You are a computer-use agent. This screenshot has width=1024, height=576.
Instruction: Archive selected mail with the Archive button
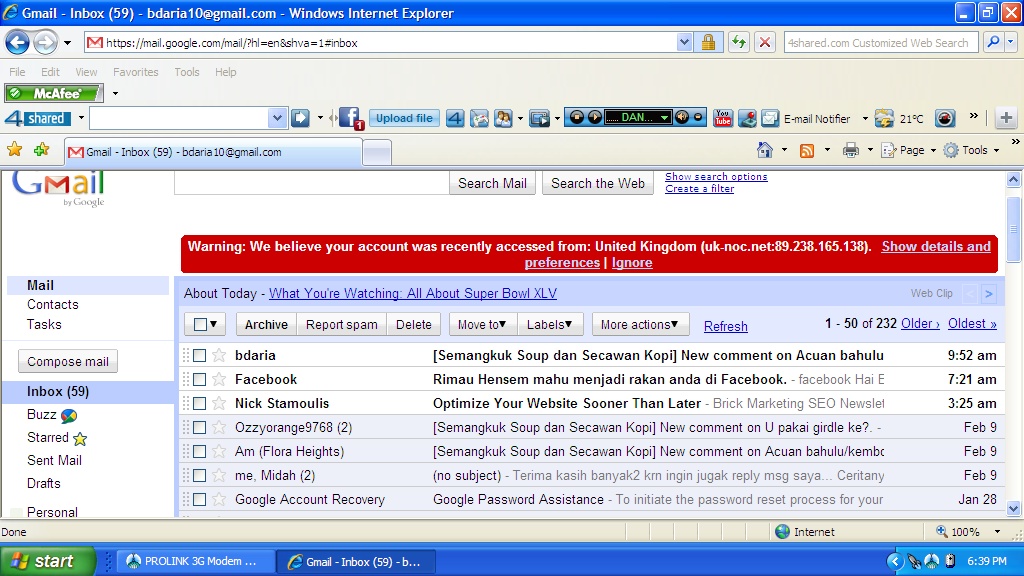[x=266, y=325]
